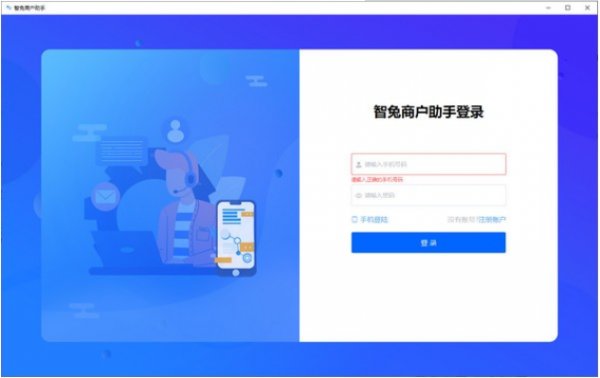The width and height of the screenshot is (600, 378).
Task: Maximize the 智兔商户助手 window
Action: 568,8
